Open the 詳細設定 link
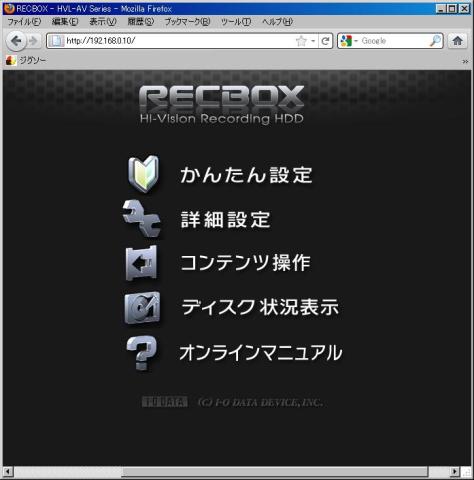Screen dimensions: 474x480 coord(225,220)
